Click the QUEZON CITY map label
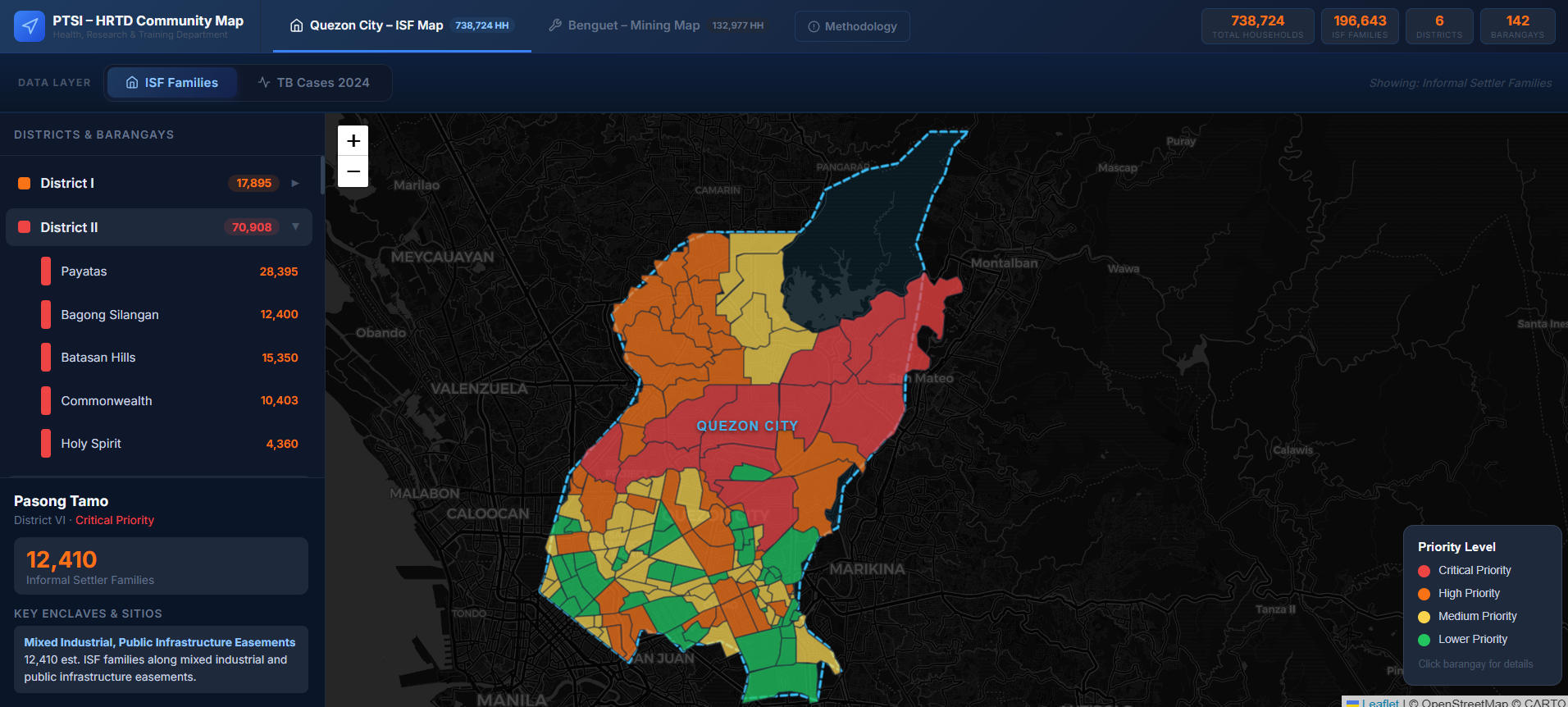1568x707 pixels. (747, 426)
